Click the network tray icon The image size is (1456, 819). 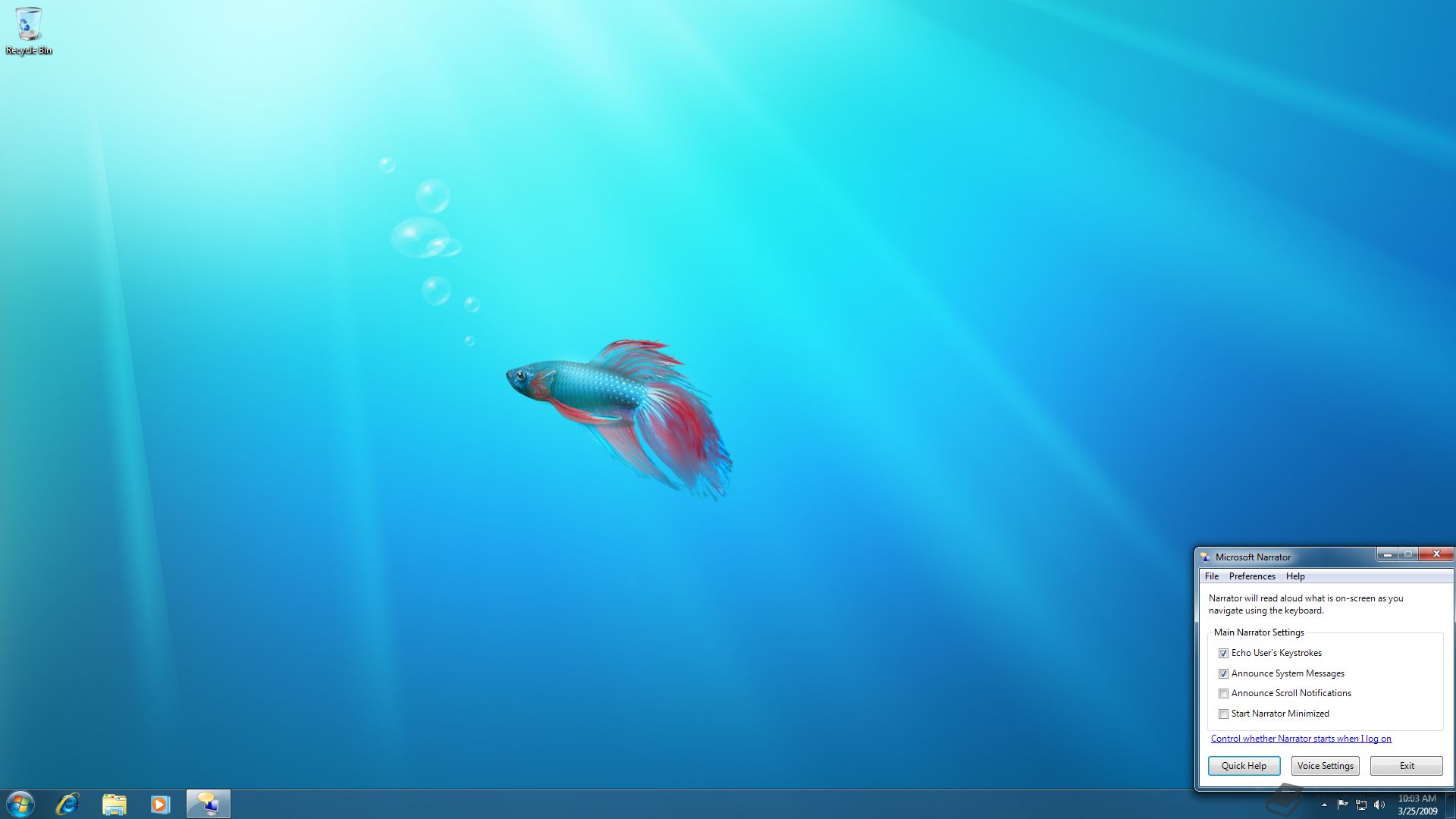(x=1361, y=805)
